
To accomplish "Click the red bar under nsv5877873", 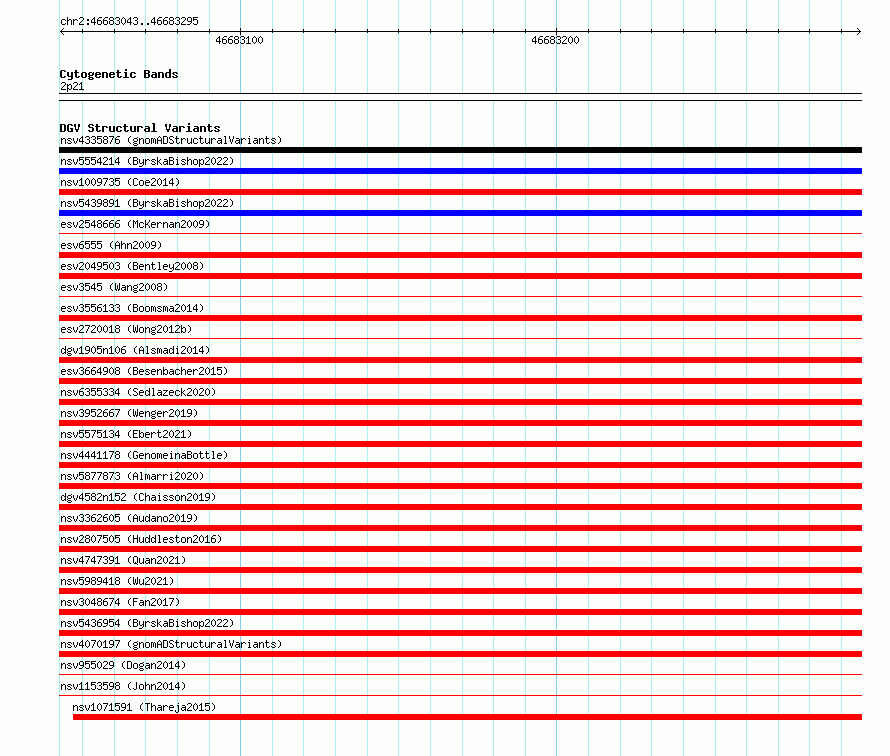I will pyautogui.click(x=460, y=486).
